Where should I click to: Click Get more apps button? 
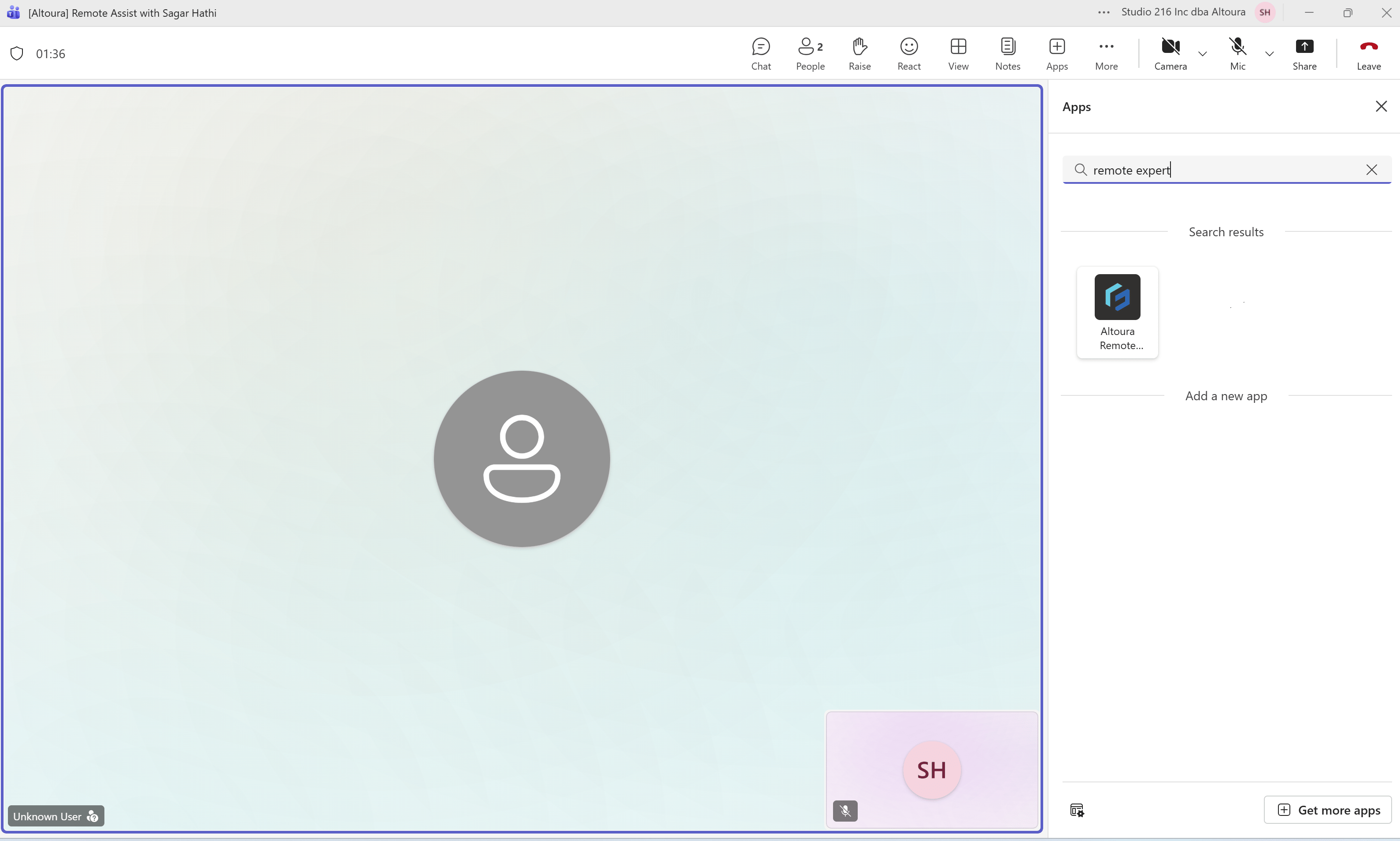click(1327, 810)
